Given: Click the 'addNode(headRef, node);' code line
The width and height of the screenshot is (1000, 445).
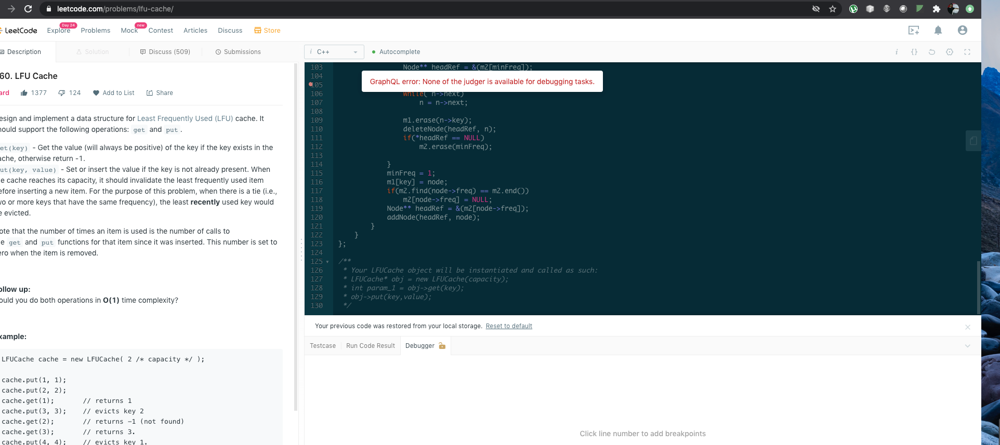Looking at the screenshot, I should click(x=433, y=217).
